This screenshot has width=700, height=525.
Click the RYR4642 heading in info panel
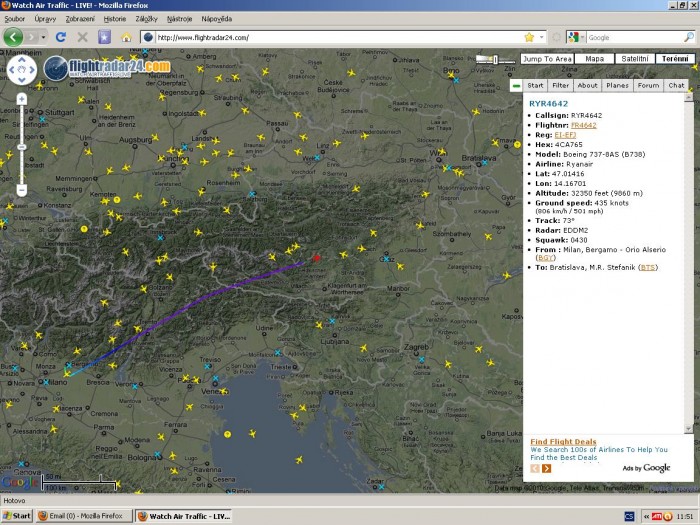click(548, 104)
